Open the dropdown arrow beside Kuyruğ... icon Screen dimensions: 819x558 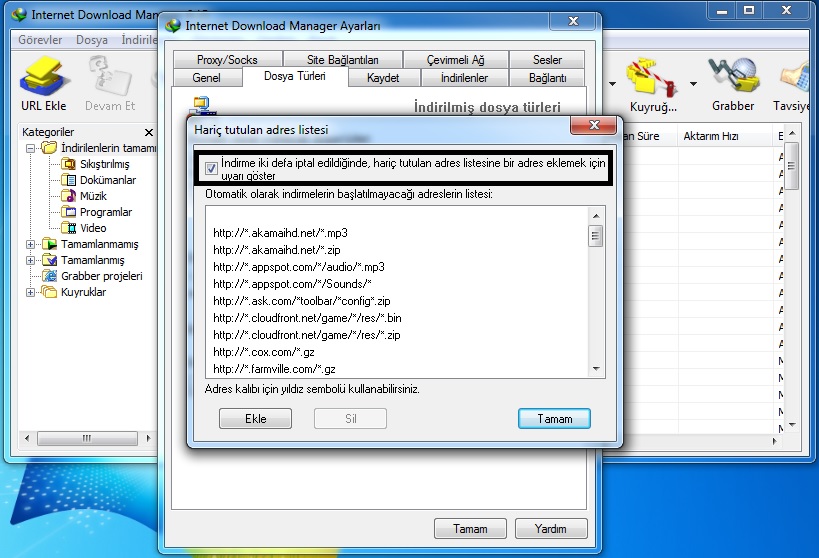(694, 84)
